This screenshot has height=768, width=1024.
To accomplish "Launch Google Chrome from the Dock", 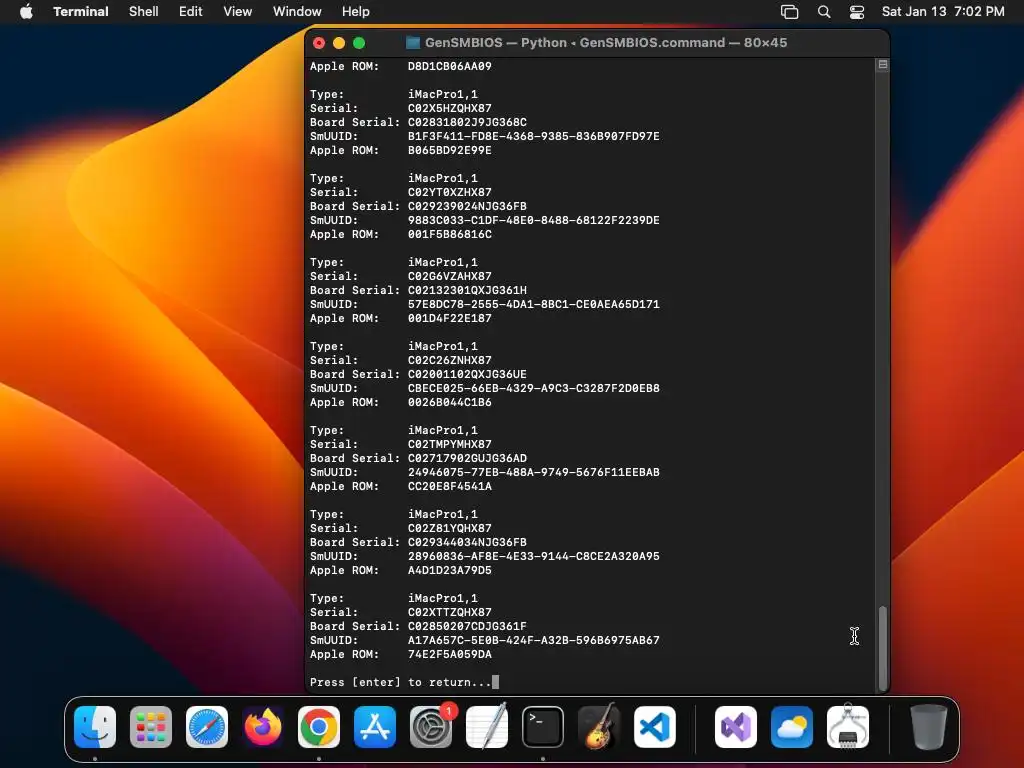I will click(319, 727).
